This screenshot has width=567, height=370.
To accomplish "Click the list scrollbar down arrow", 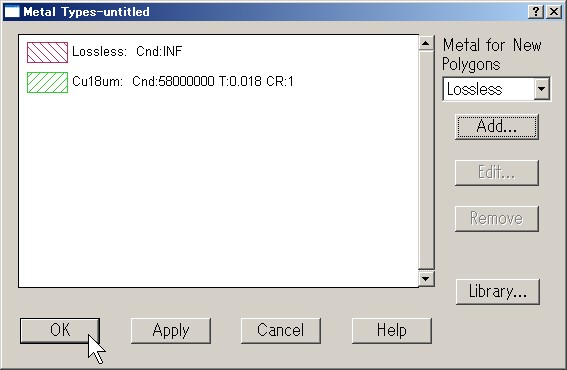I will pyautogui.click(x=426, y=278).
